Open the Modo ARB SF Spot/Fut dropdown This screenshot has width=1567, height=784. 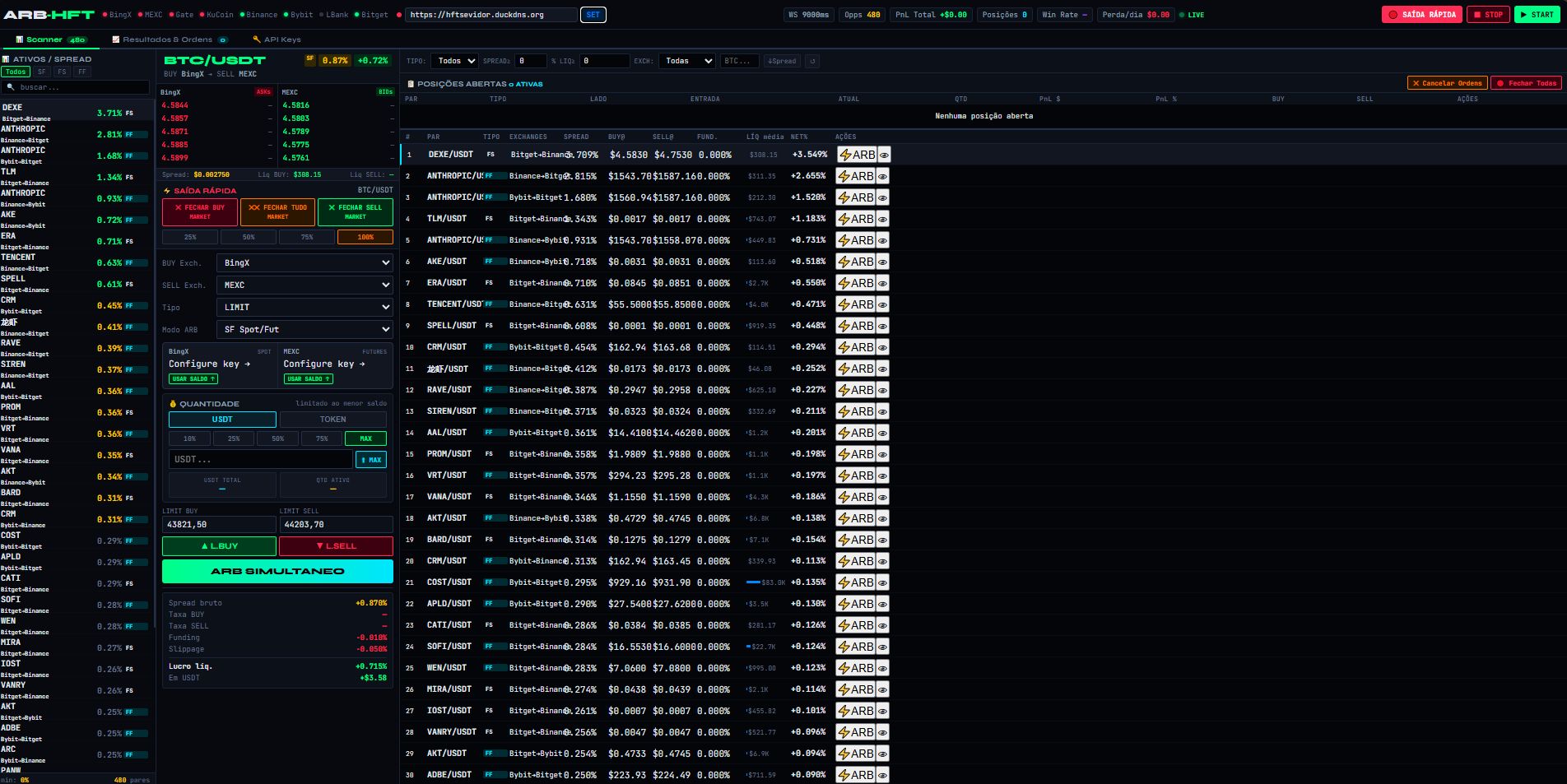click(305, 329)
